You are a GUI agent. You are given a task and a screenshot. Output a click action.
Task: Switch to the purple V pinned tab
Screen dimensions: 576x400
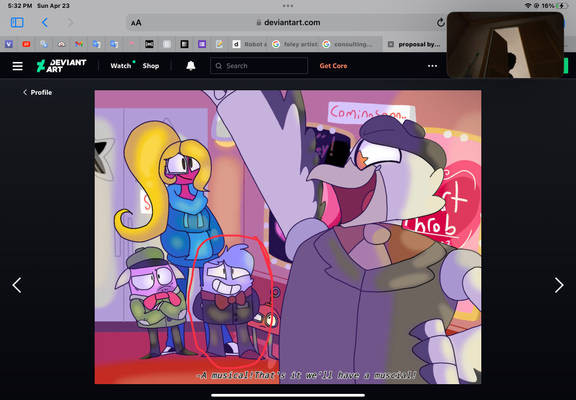point(9,44)
